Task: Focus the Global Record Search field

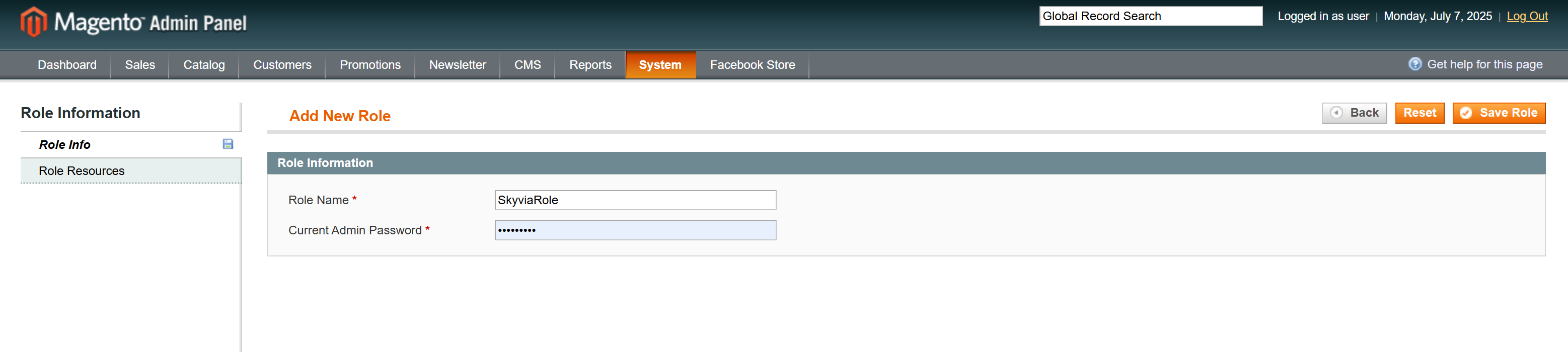Action: (1150, 17)
